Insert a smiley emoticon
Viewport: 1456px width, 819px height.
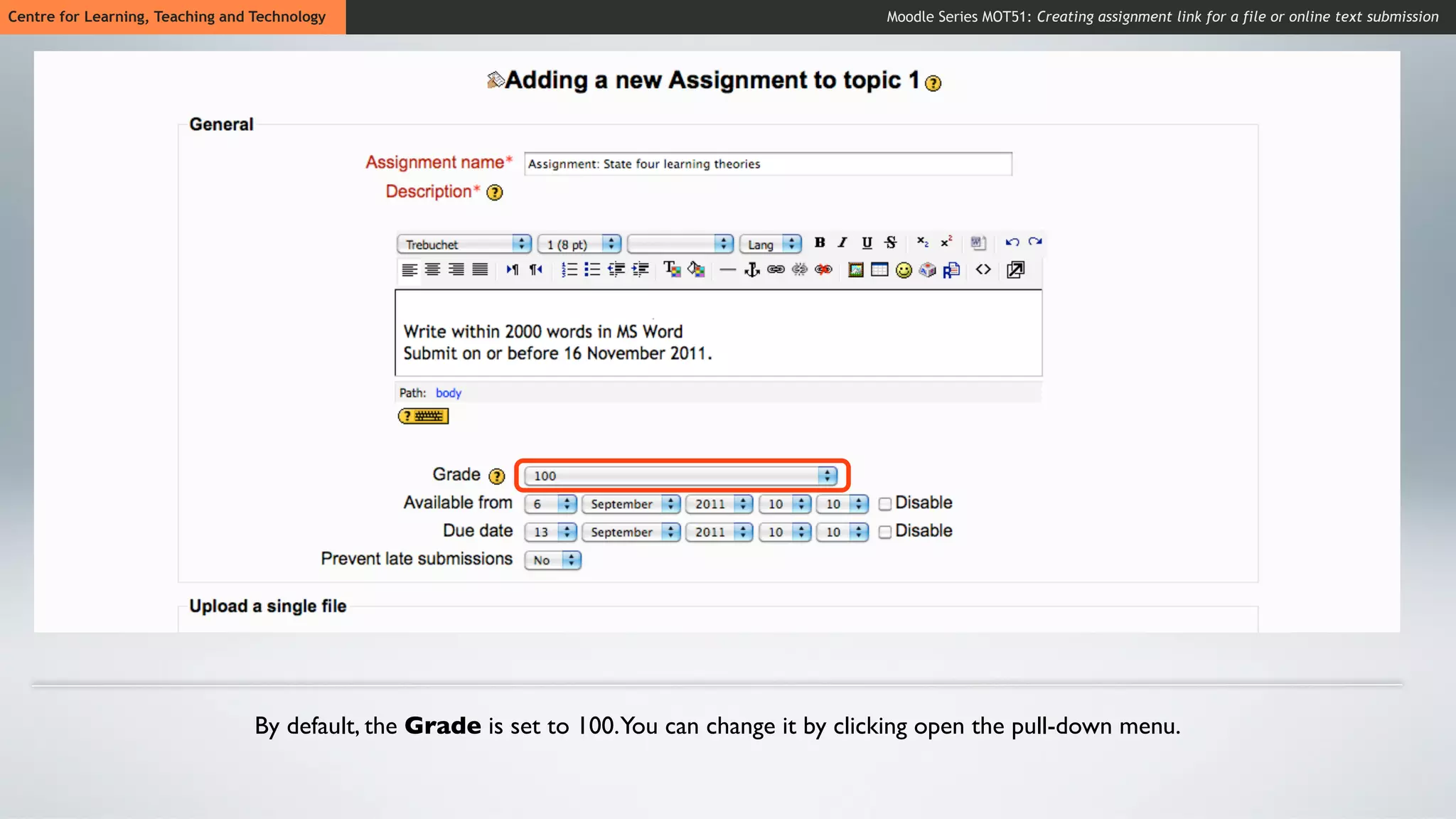[904, 270]
